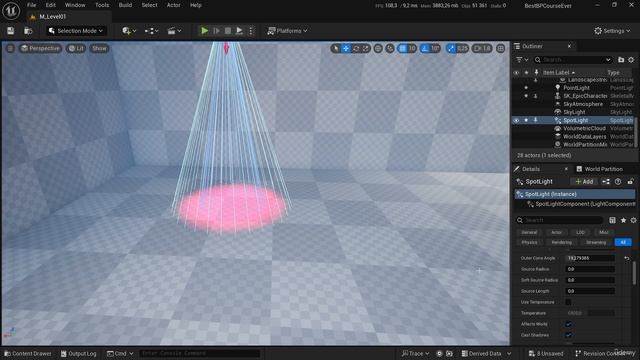The height and width of the screenshot is (360, 640).
Task: Show only favorites with the star icon
Action: [623, 220]
